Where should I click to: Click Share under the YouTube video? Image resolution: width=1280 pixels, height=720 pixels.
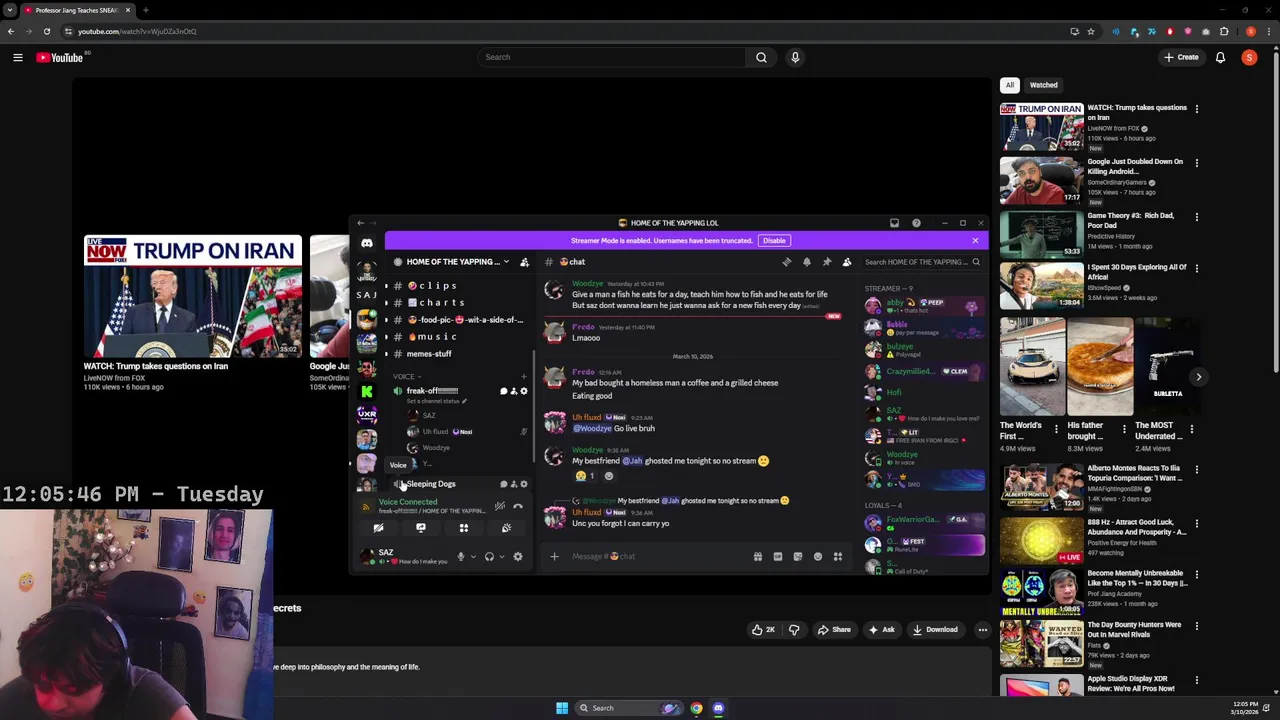coord(834,630)
